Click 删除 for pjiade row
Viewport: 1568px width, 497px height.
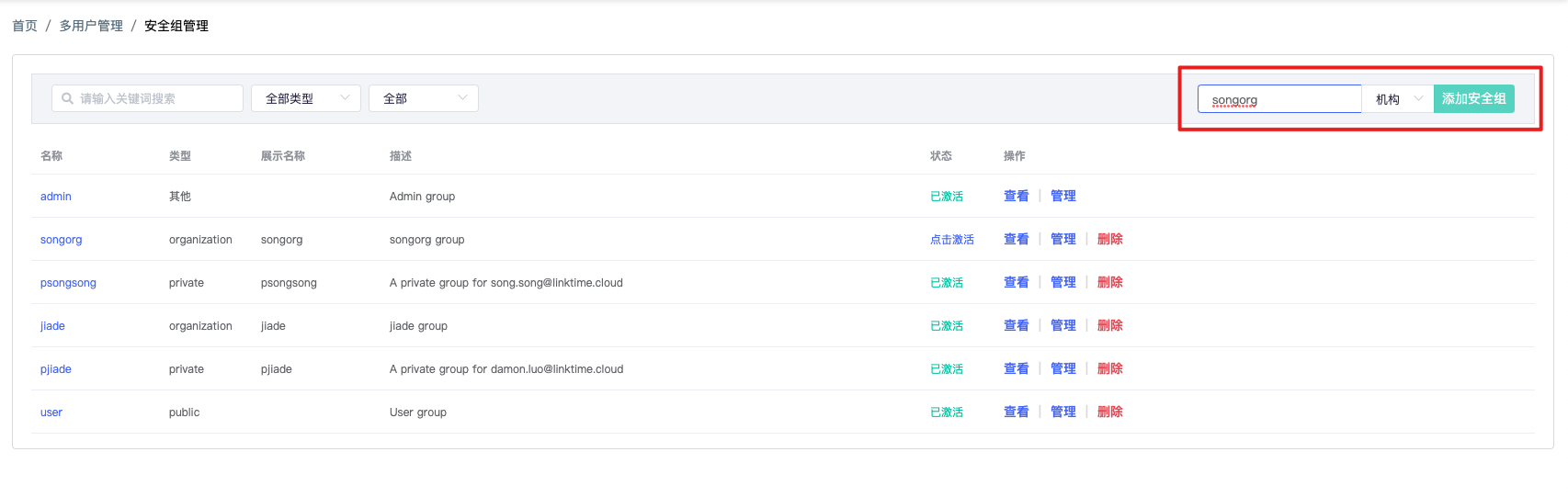click(x=1110, y=368)
